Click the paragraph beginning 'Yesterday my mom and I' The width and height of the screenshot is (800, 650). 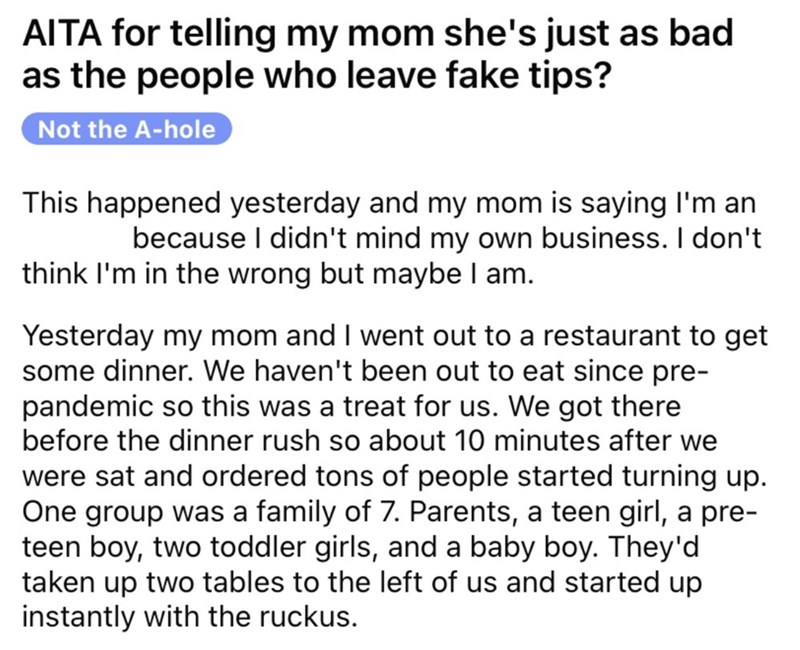[x=394, y=476]
